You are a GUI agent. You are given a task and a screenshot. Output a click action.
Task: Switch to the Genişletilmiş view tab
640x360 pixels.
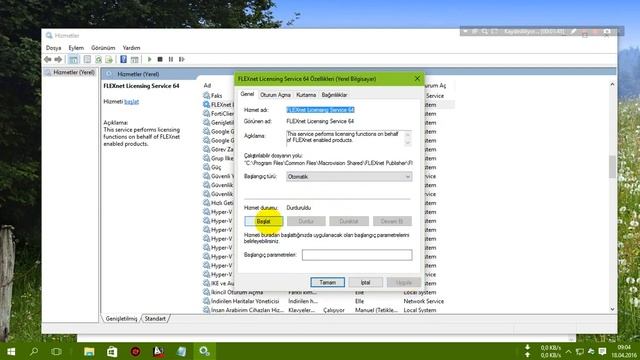pyautogui.click(x=121, y=318)
